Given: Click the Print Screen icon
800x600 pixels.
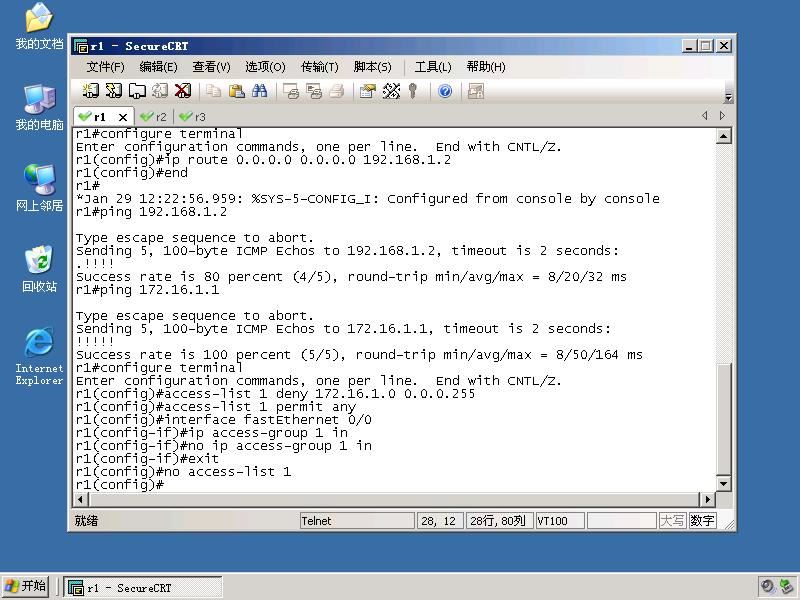Looking at the screenshot, I should point(291,91).
